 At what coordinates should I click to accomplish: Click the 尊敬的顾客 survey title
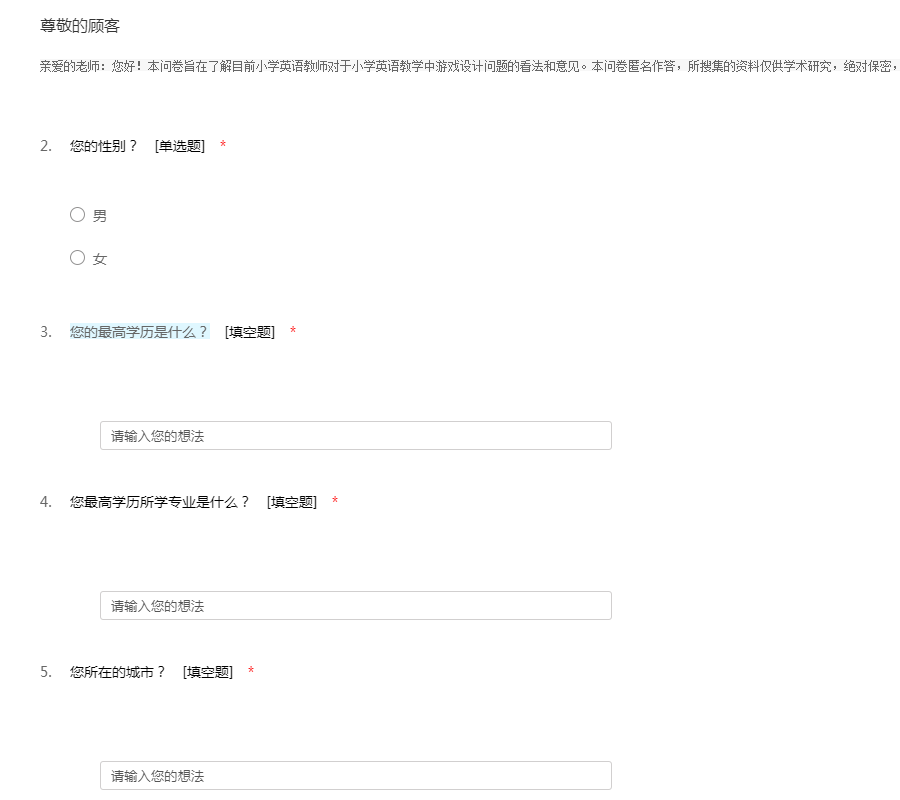tap(80, 26)
